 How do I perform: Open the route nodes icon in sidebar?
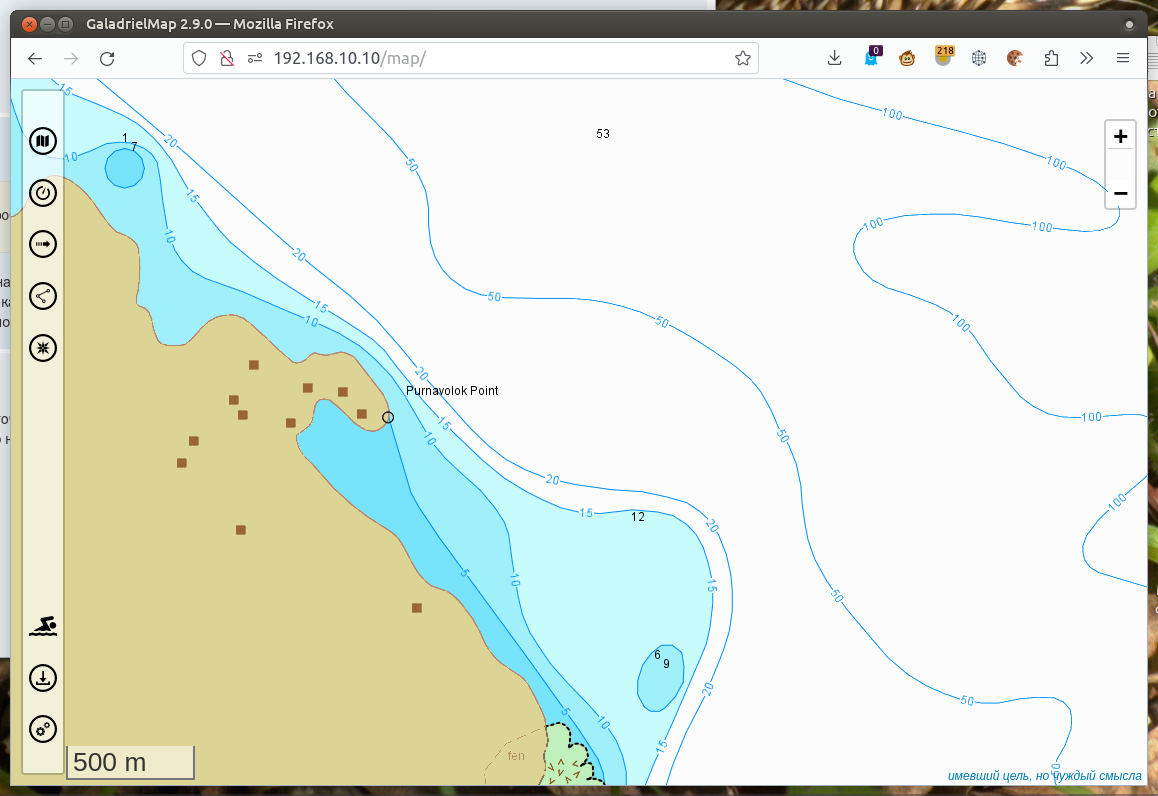[x=42, y=296]
